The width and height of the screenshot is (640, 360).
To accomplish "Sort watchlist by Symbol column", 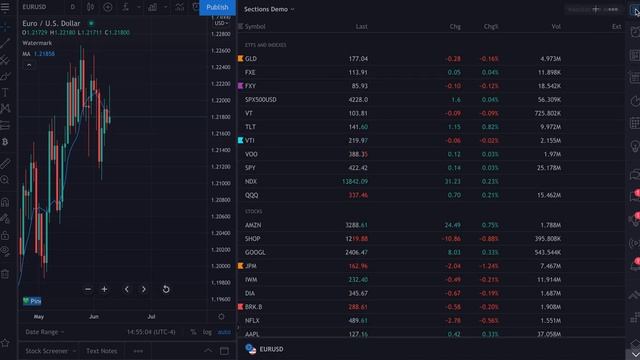I will pyautogui.click(x=255, y=27).
